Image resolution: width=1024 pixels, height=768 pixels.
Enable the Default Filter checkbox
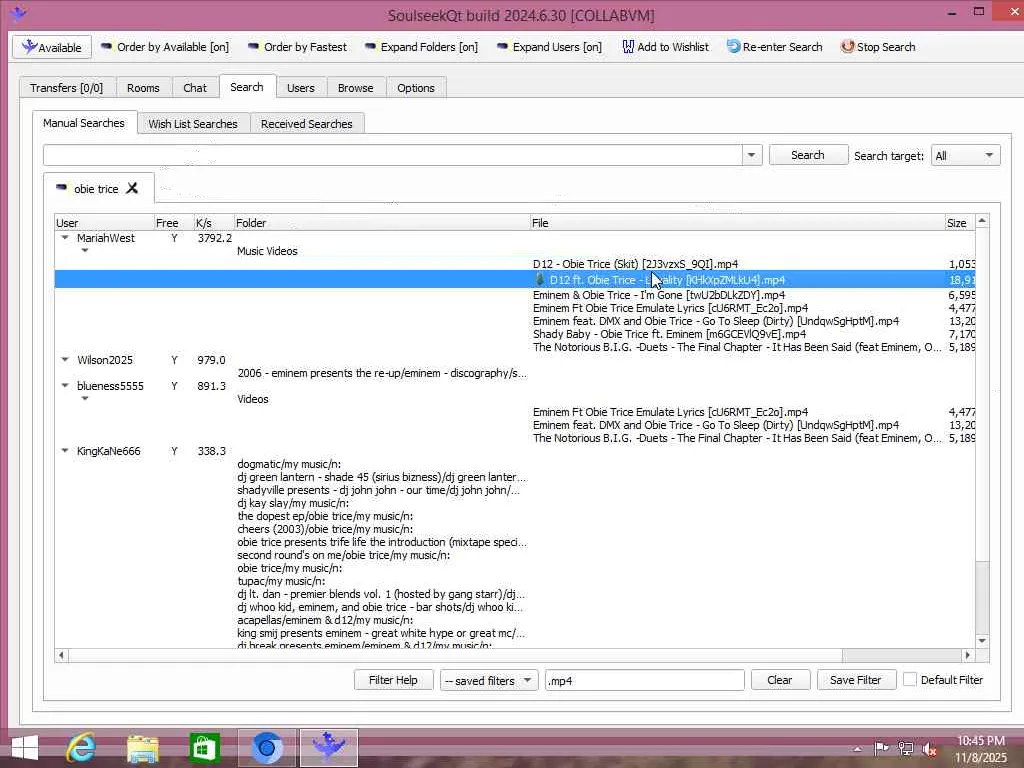(x=910, y=679)
